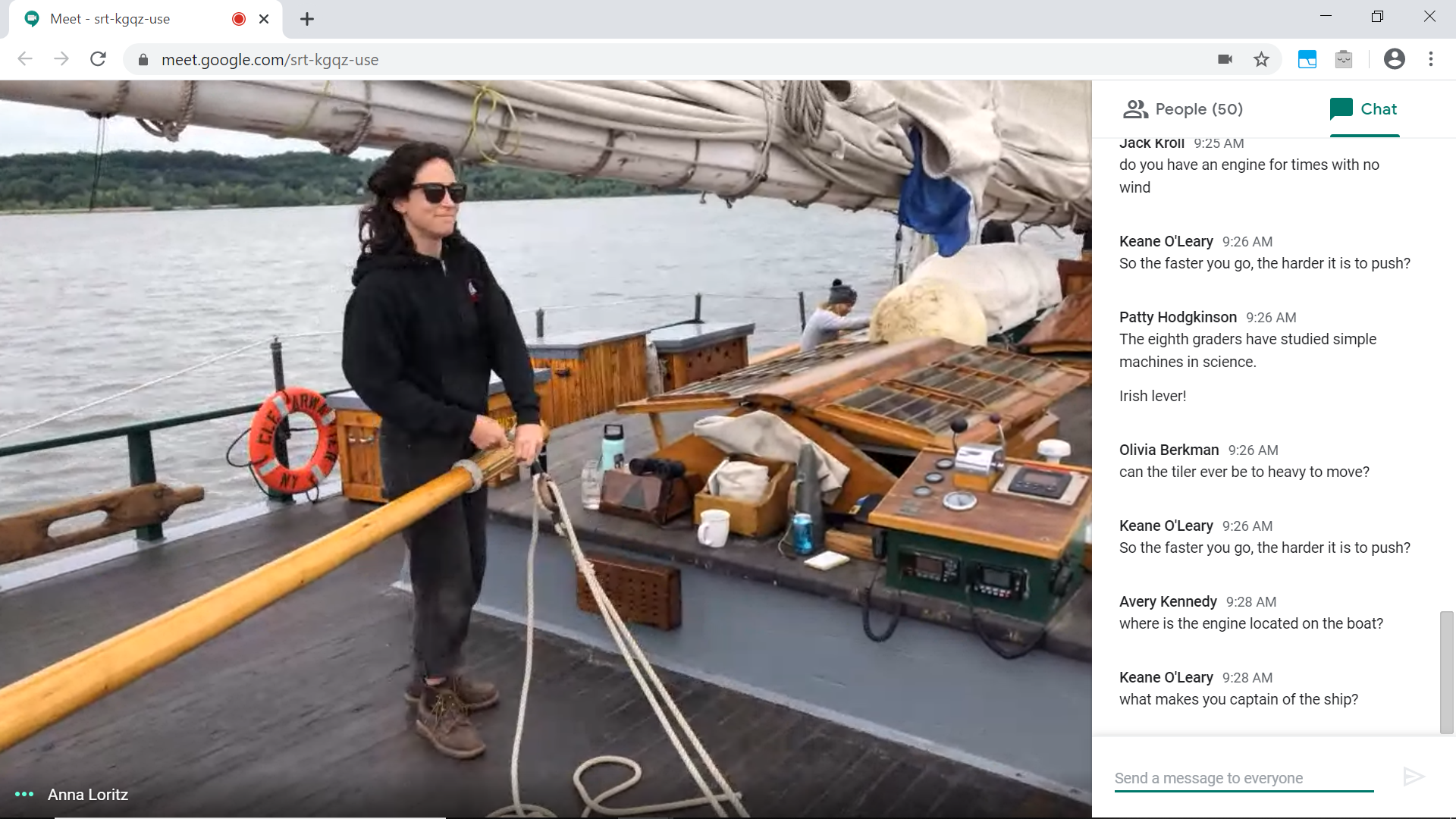View site info via the lock icon
This screenshot has width=1456, height=819.
click(x=143, y=59)
